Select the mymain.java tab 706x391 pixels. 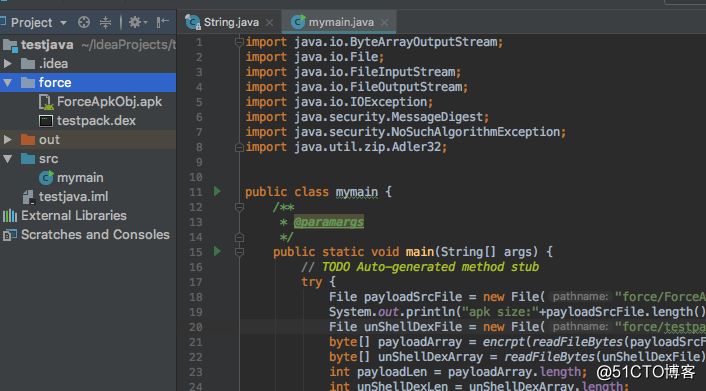[341, 22]
